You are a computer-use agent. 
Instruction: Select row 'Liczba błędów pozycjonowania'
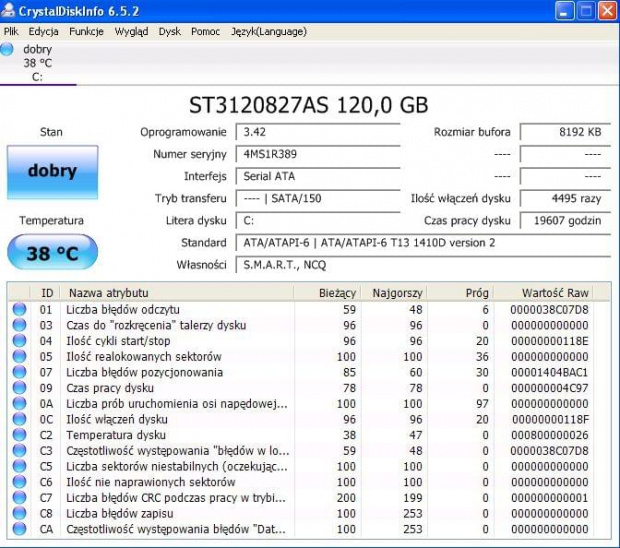point(309,372)
